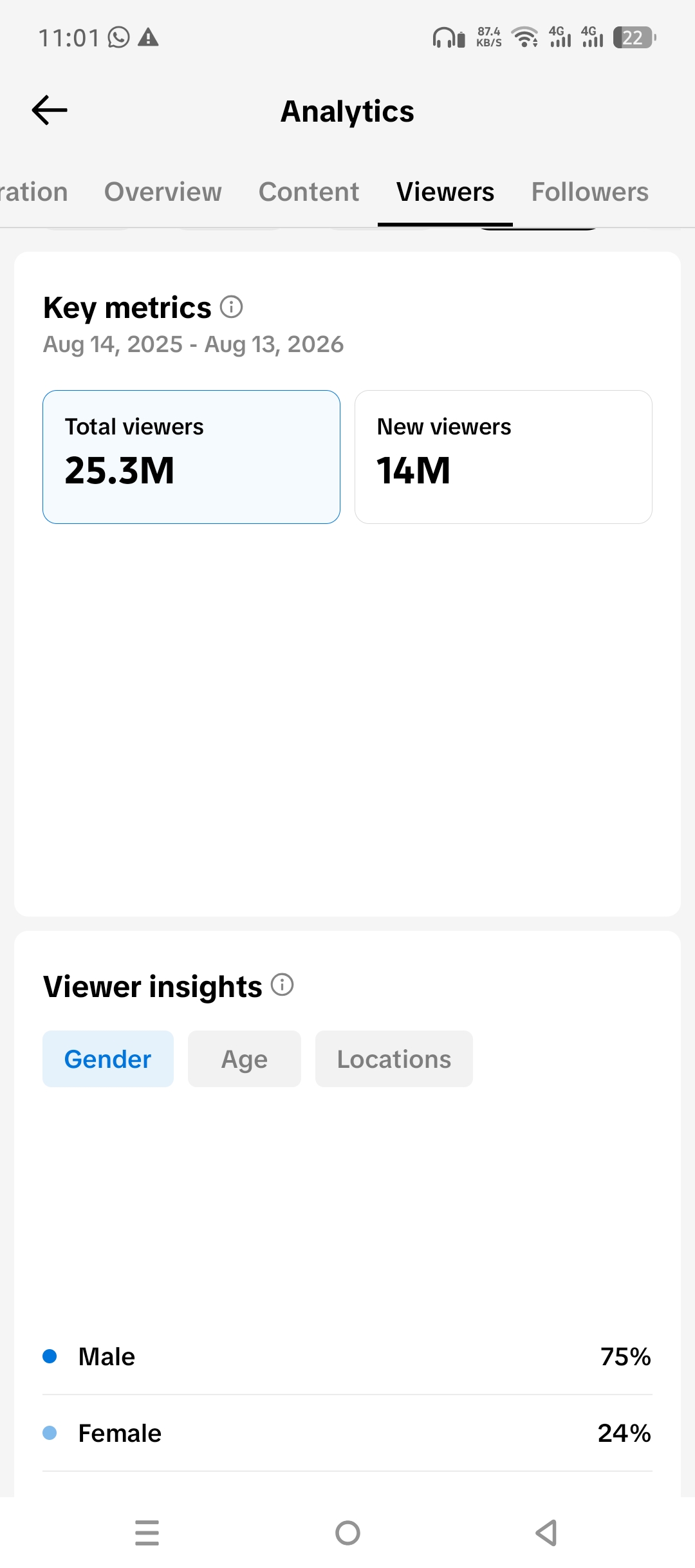Image resolution: width=695 pixels, height=1568 pixels.
Task: Tap the Android back triangle icon
Action: coord(547,1533)
